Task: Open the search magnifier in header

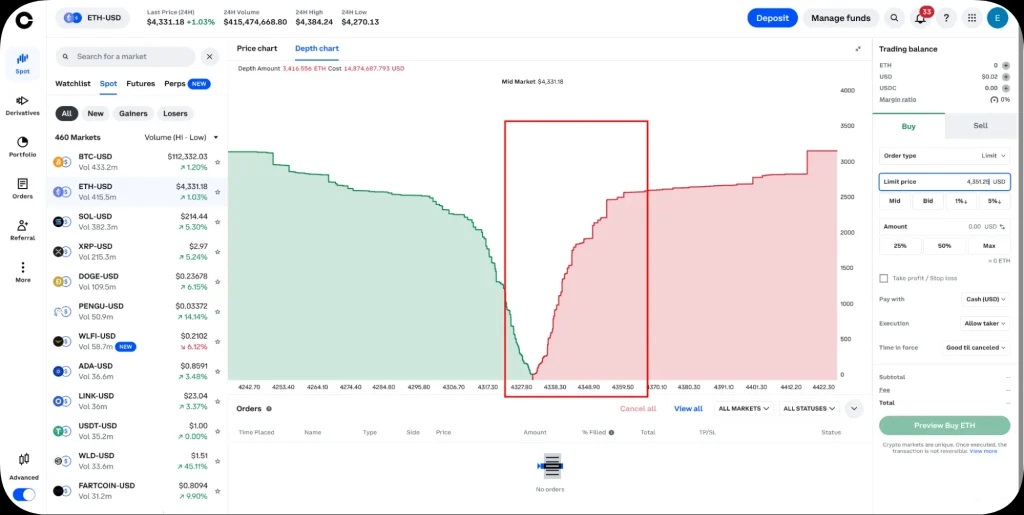Action: 893,18
